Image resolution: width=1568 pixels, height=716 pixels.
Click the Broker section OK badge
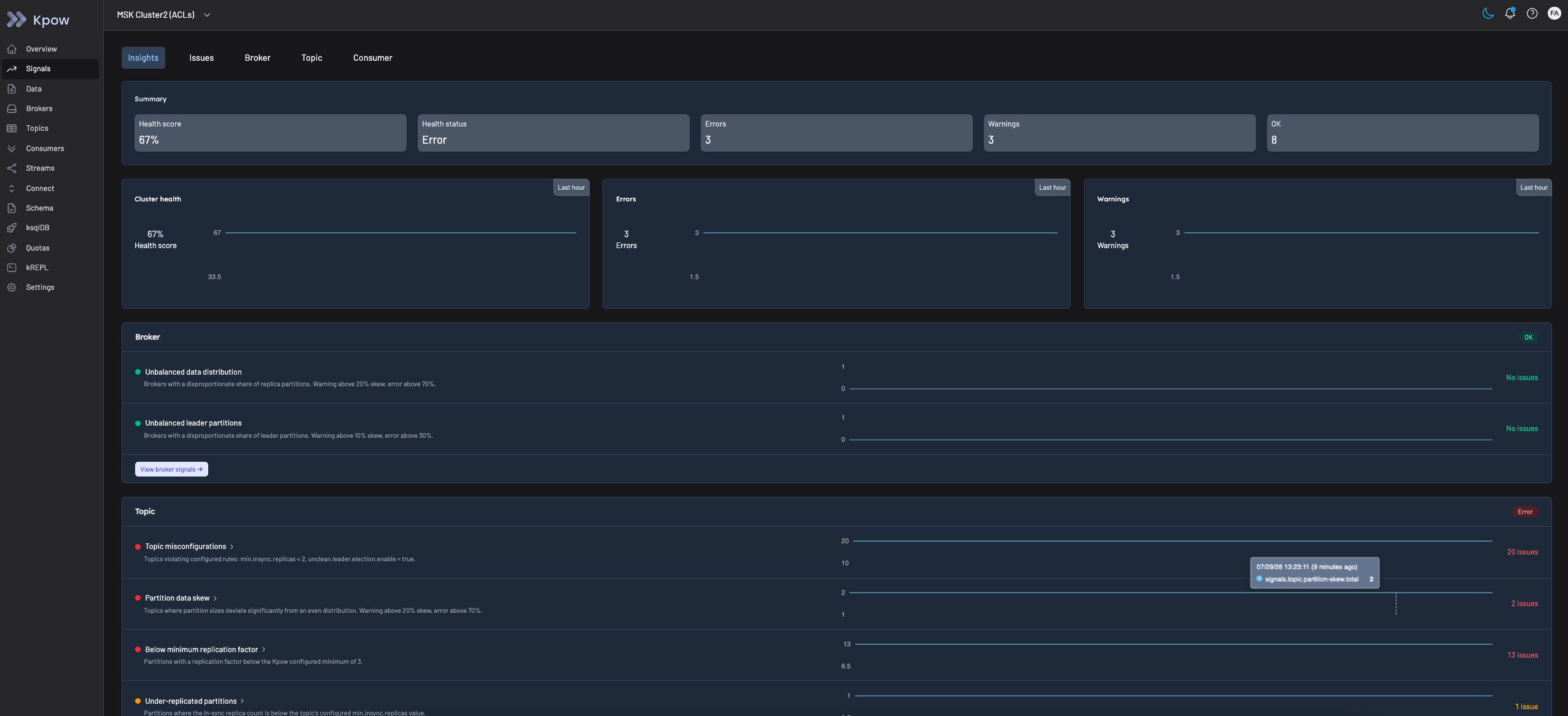tap(1528, 337)
